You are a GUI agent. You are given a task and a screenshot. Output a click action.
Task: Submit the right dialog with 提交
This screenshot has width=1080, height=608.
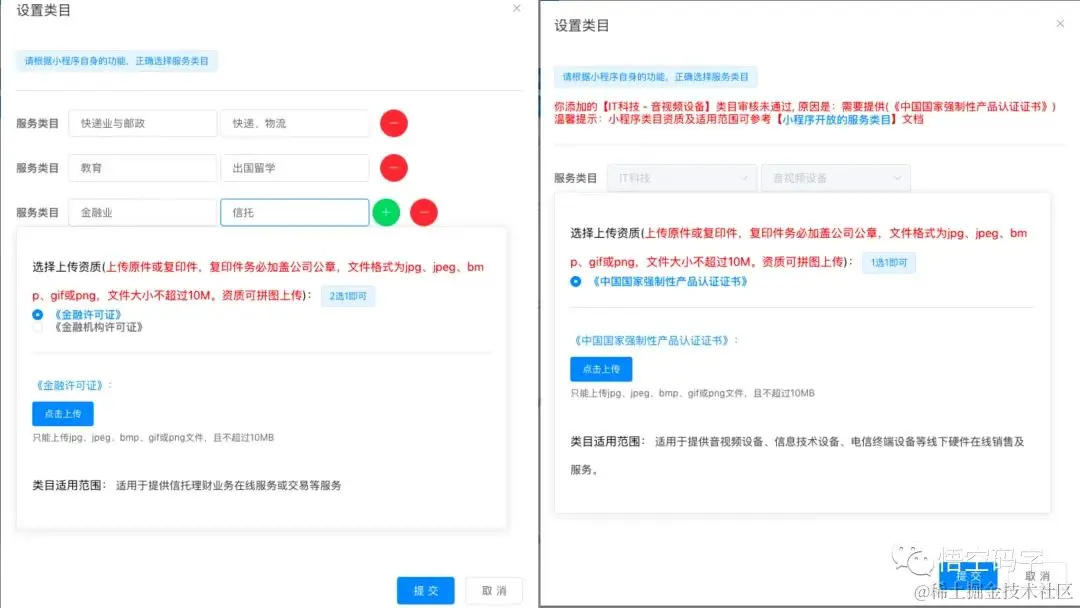coord(968,576)
